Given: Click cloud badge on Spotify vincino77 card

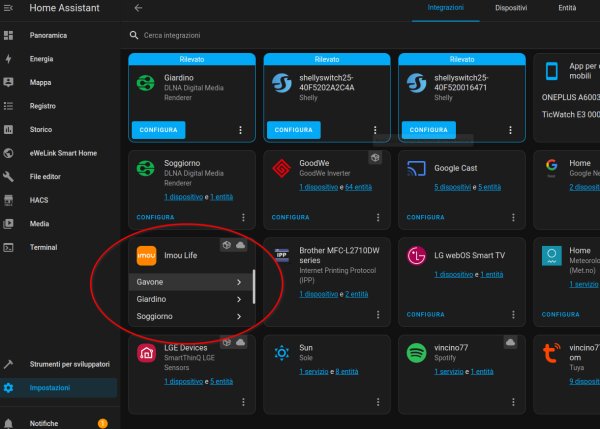Looking at the screenshot, I should coord(510,342).
